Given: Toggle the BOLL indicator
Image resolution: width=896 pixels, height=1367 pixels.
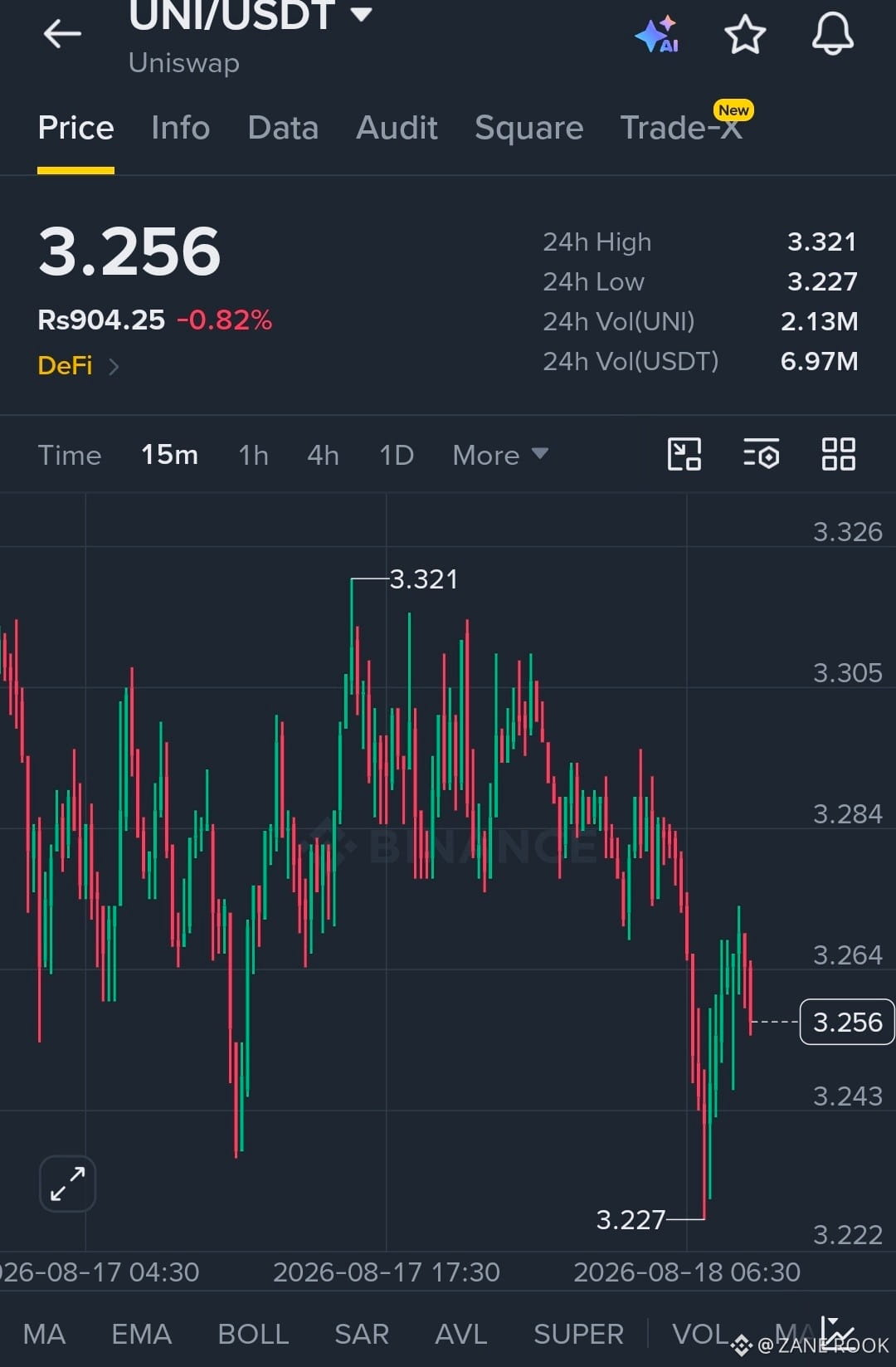Looking at the screenshot, I should (x=253, y=1334).
